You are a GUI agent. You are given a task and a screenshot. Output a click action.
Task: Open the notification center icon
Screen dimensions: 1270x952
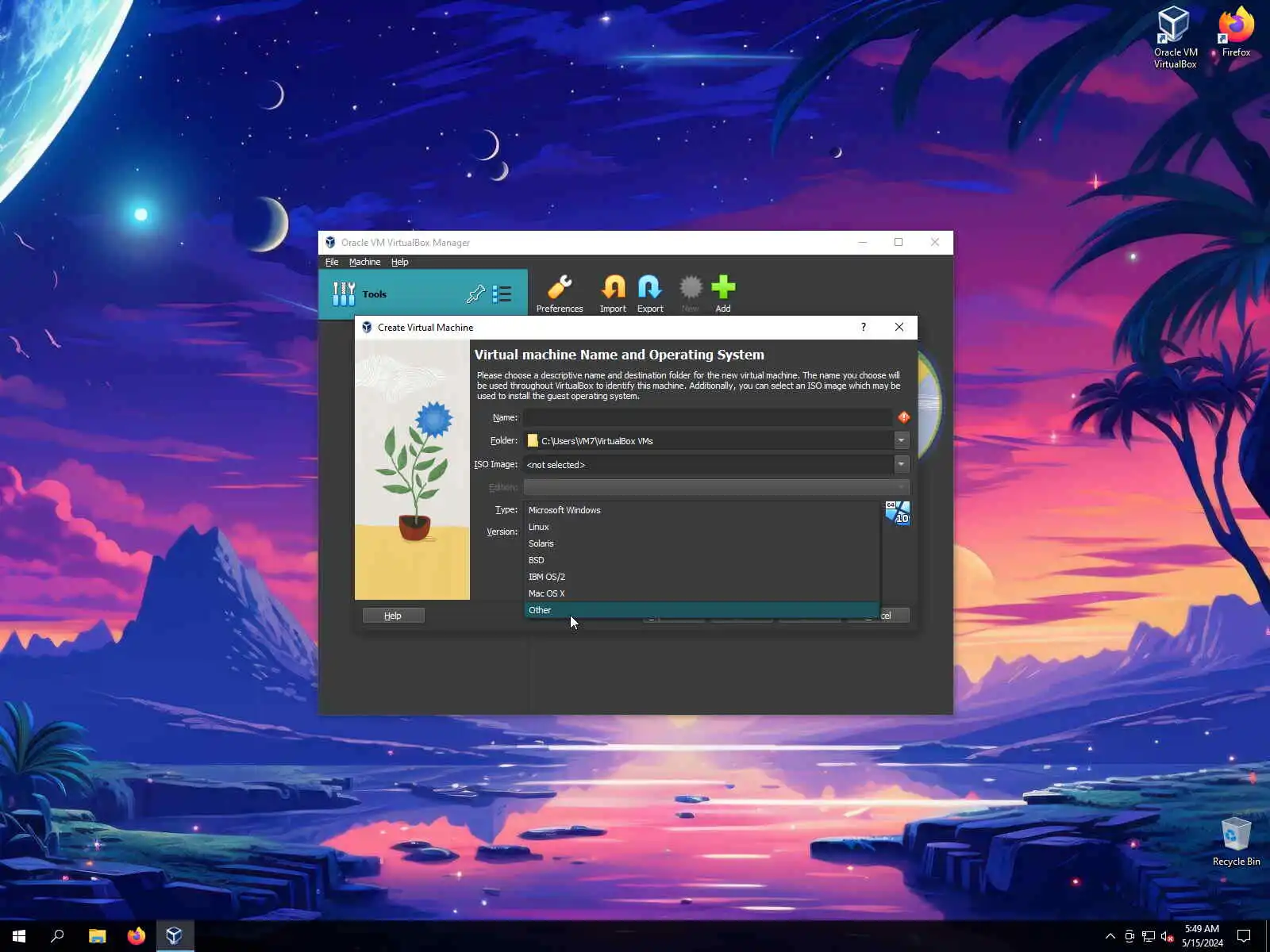coord(1244,936)
